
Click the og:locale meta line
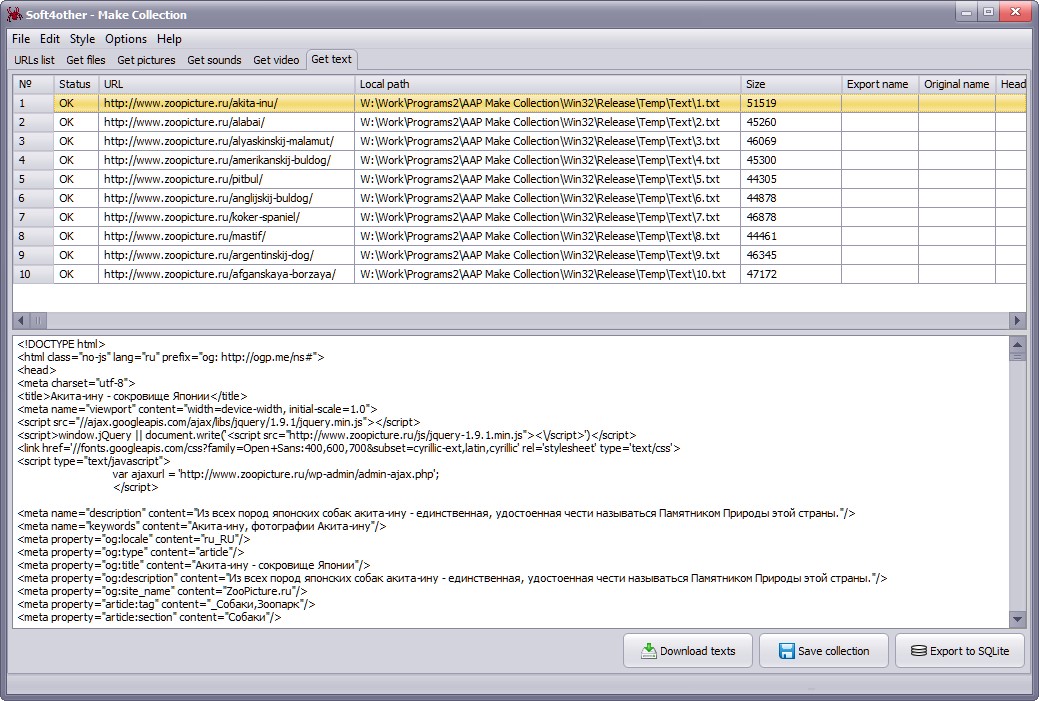tap(134, 539)
